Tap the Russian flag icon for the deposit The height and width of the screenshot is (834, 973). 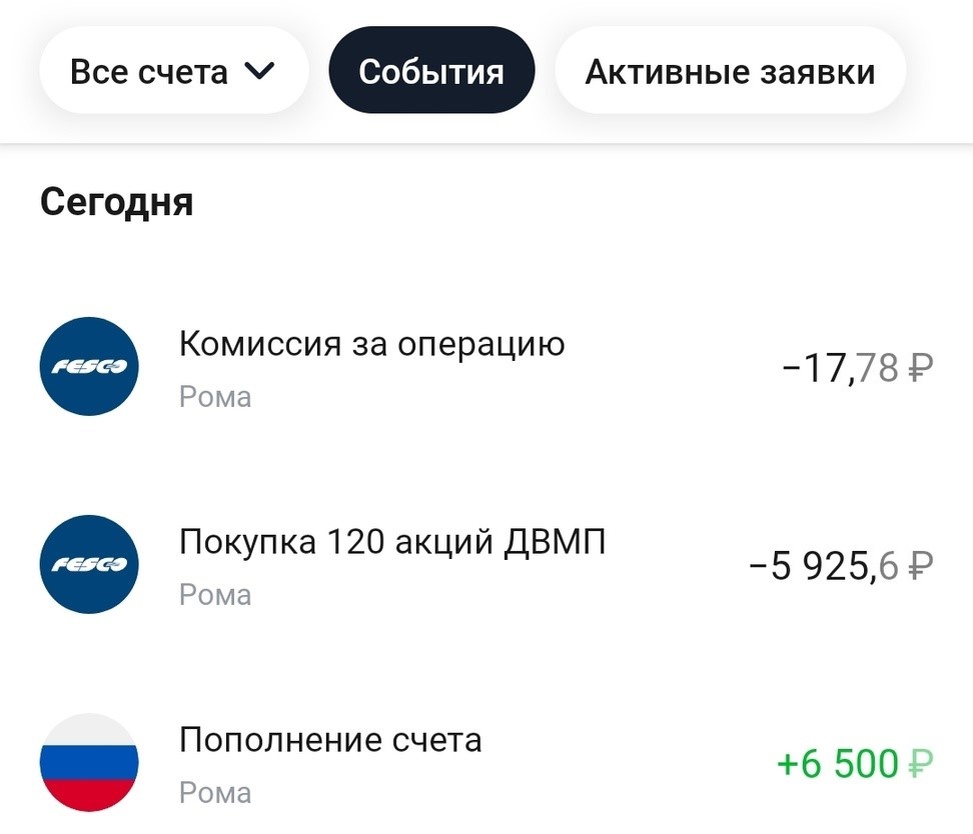click(88, 763)
